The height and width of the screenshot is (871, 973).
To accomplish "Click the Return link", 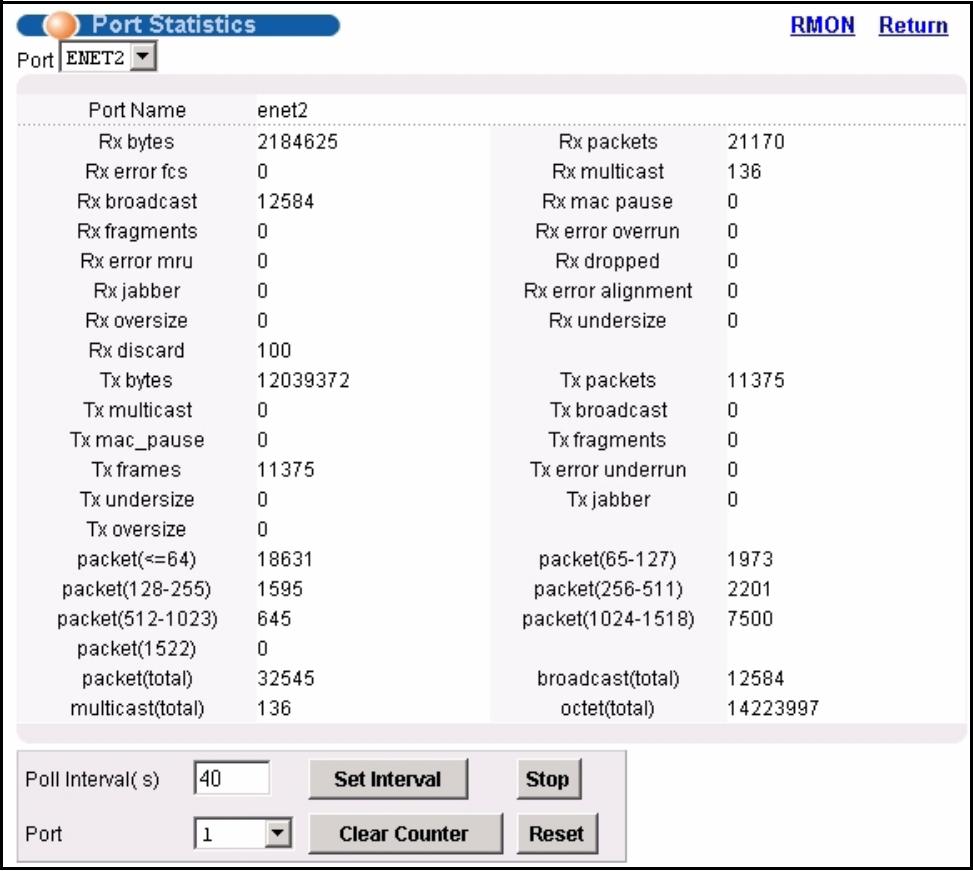I will pyautogui.click(x=913, y=25).
